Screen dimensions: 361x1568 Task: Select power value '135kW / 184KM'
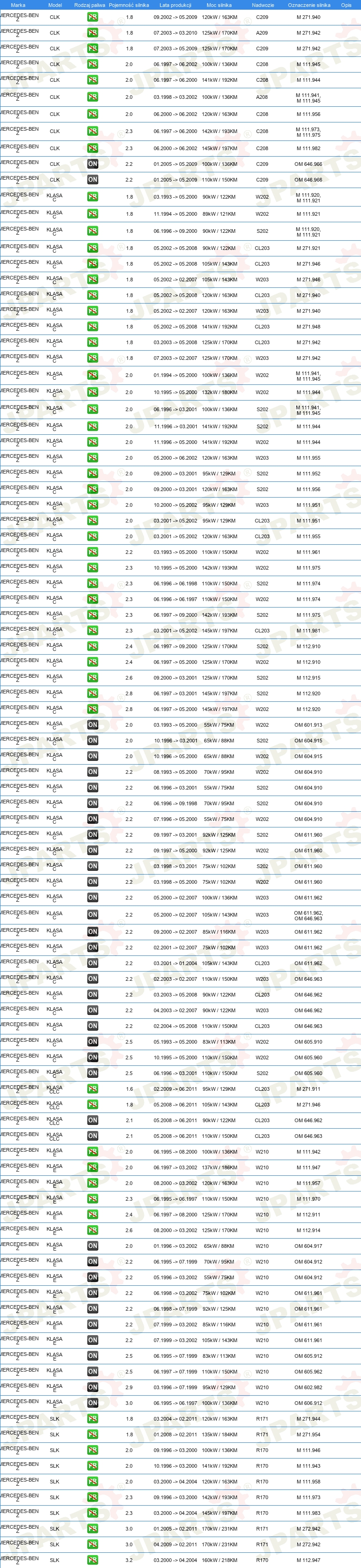click(219, 1434)
